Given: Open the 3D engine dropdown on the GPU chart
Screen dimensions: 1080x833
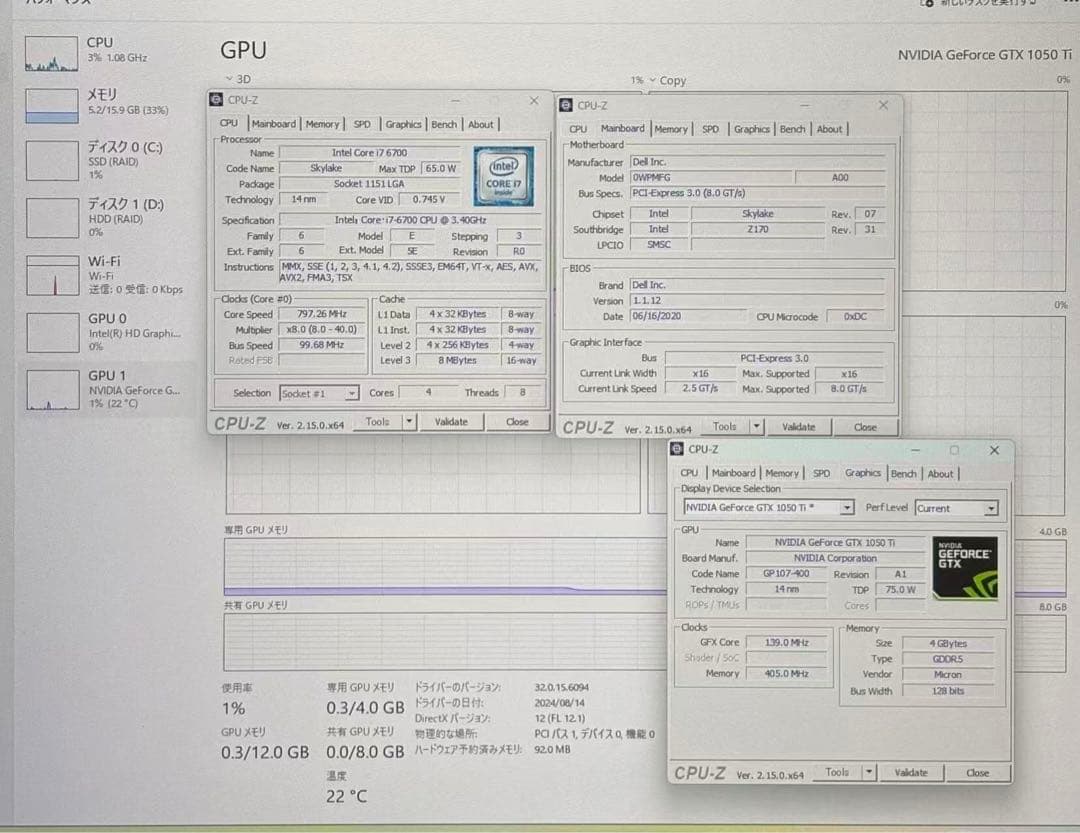Looking at the screenshot, I should tap(239, 79).
